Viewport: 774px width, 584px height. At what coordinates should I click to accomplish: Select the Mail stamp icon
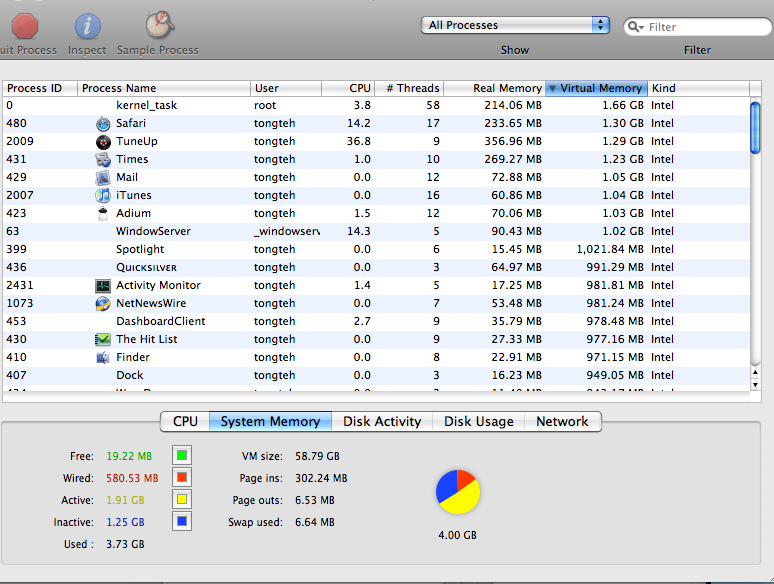pos(103,178)
